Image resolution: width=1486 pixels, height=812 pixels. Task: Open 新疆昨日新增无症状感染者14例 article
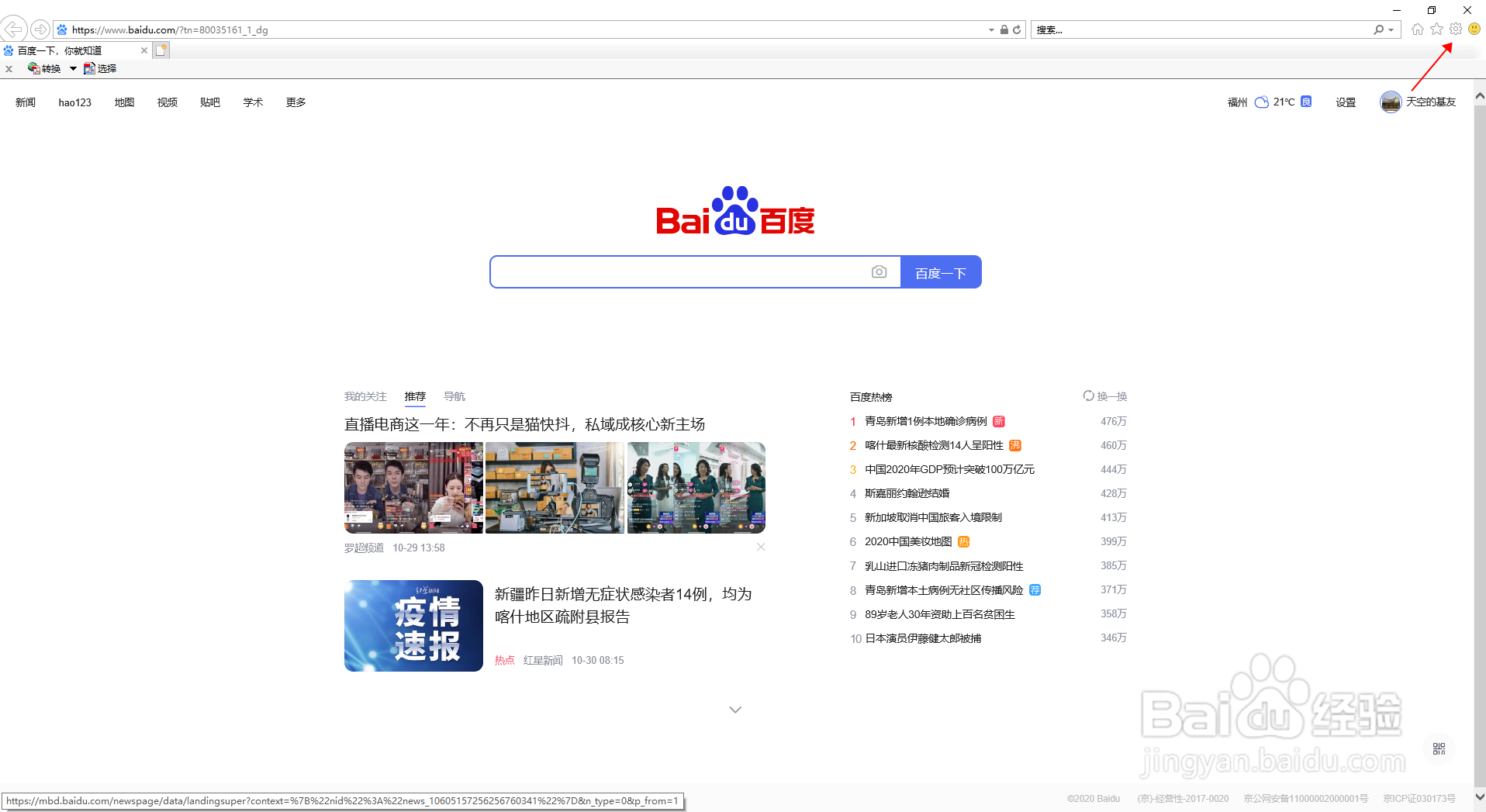pyautogui.click(x=624, y=605)
